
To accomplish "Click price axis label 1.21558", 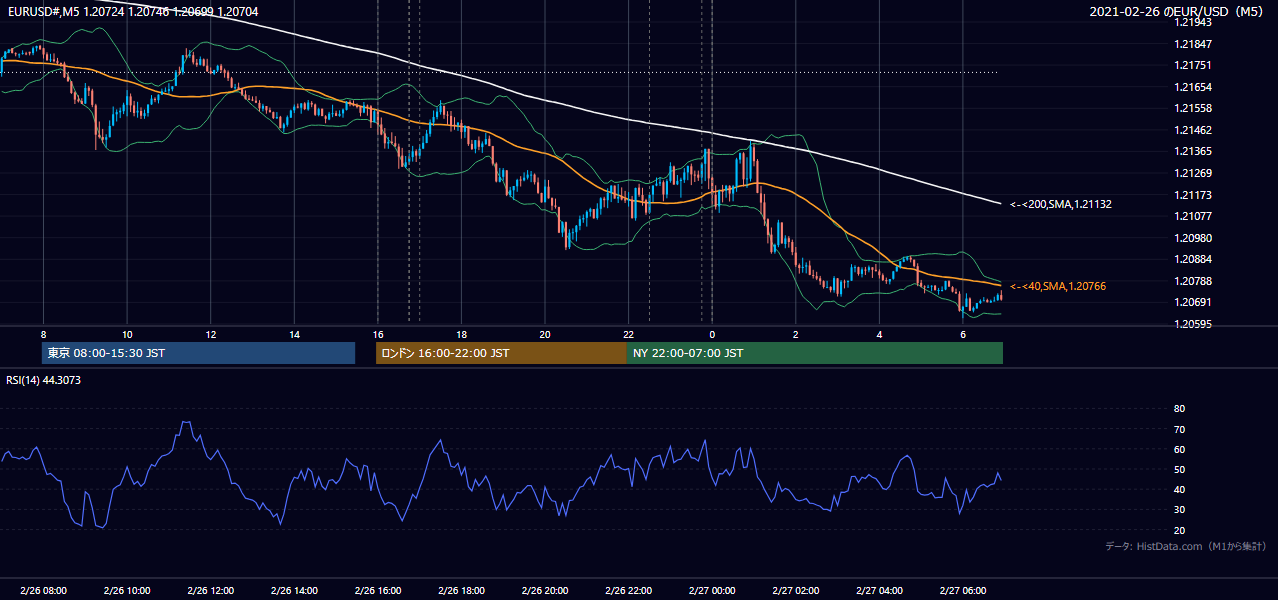I will [x=1193, y=108].
